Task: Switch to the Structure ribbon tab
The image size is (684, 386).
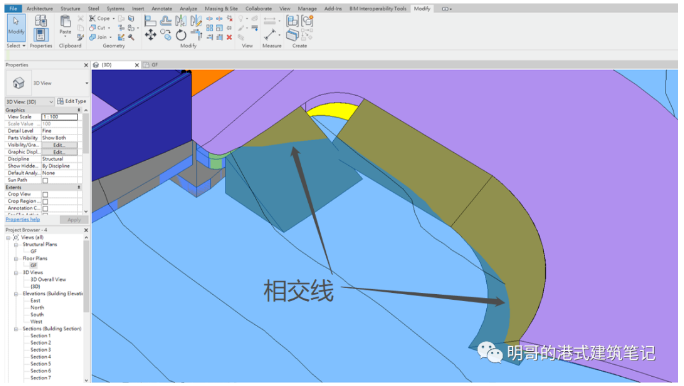Action: (x=70, y=8)
